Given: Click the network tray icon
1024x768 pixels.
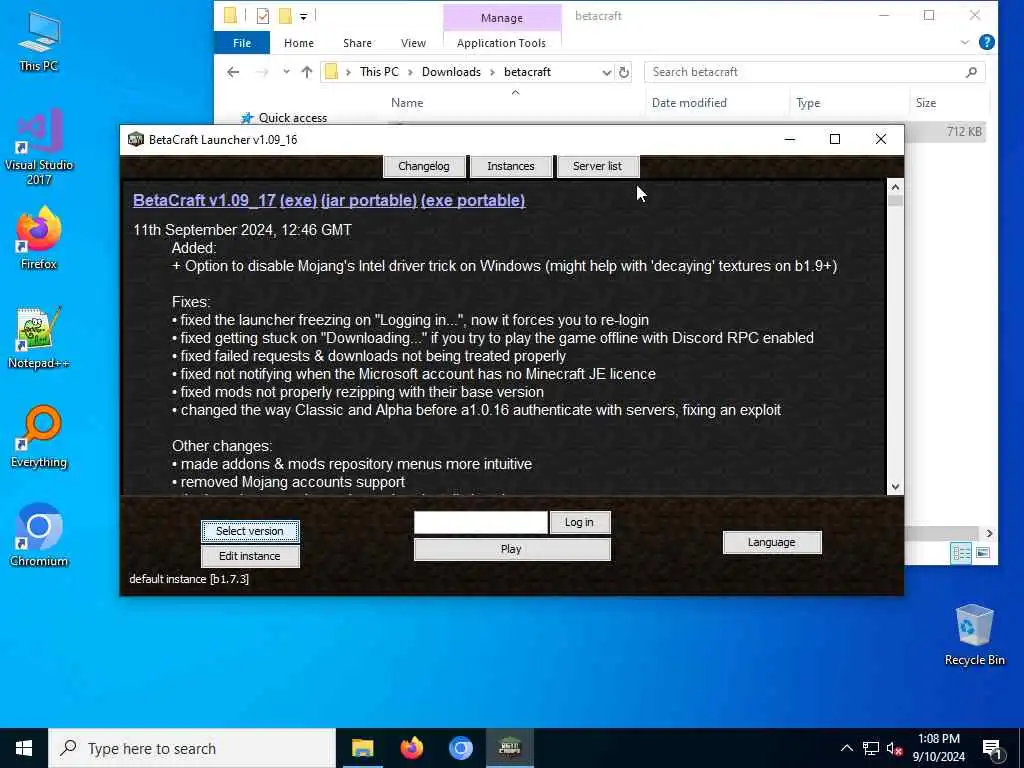Looking at the screenshot, I should [871, 749].
